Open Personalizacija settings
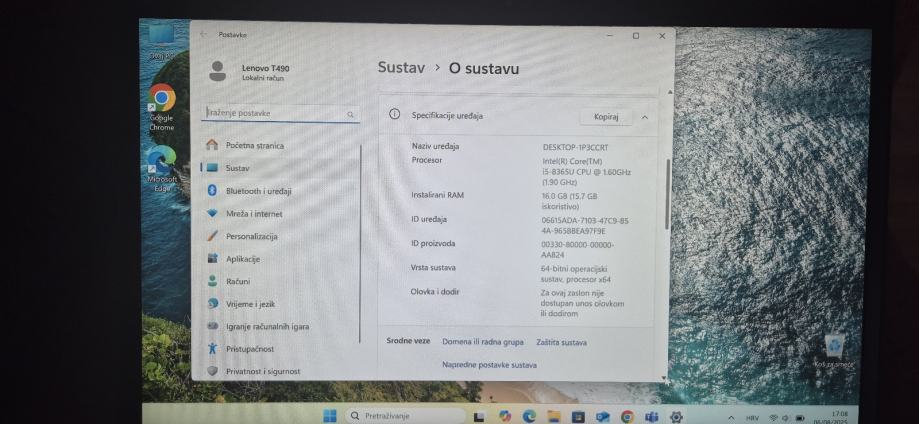Image resolution: width=919 pixels, height=424 pixels. (x=279, y=236)
